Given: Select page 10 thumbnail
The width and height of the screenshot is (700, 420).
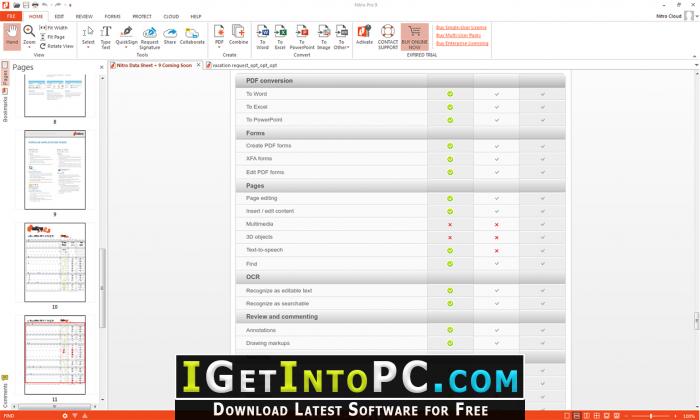Looking at the screenshot, I should click(x=55, y=262).
